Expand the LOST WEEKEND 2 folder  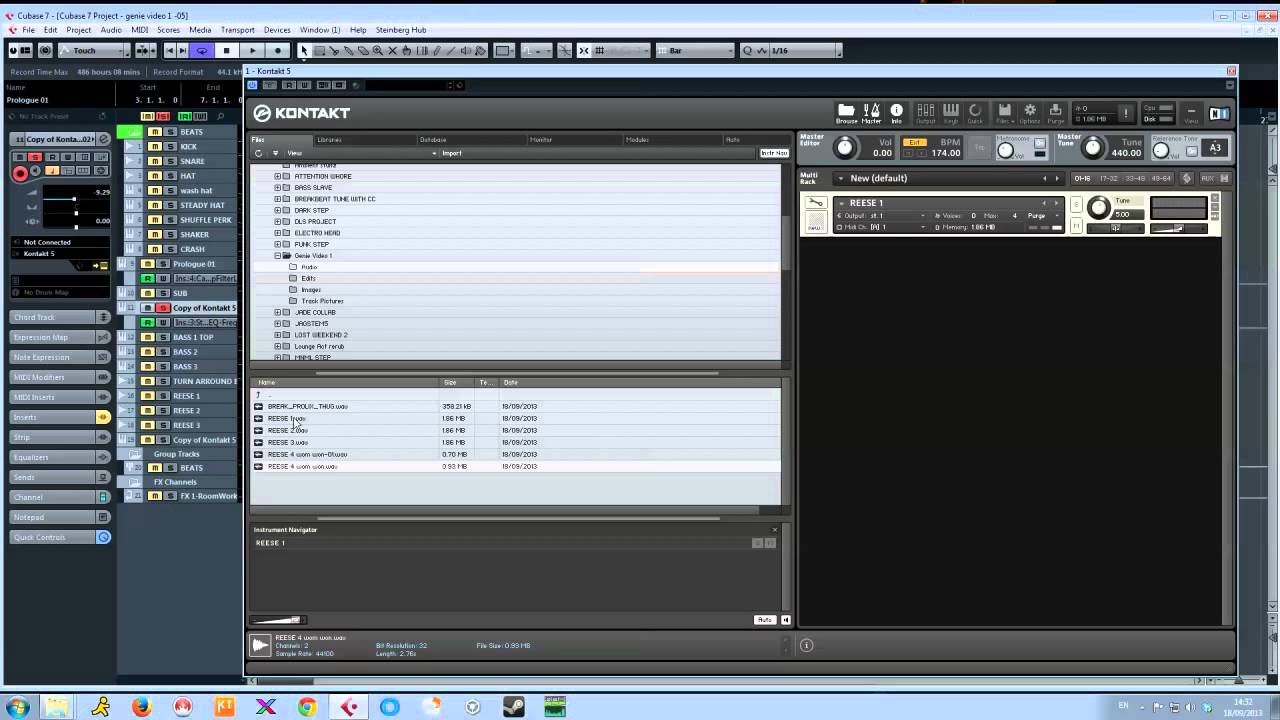click(x=278, y=335)
